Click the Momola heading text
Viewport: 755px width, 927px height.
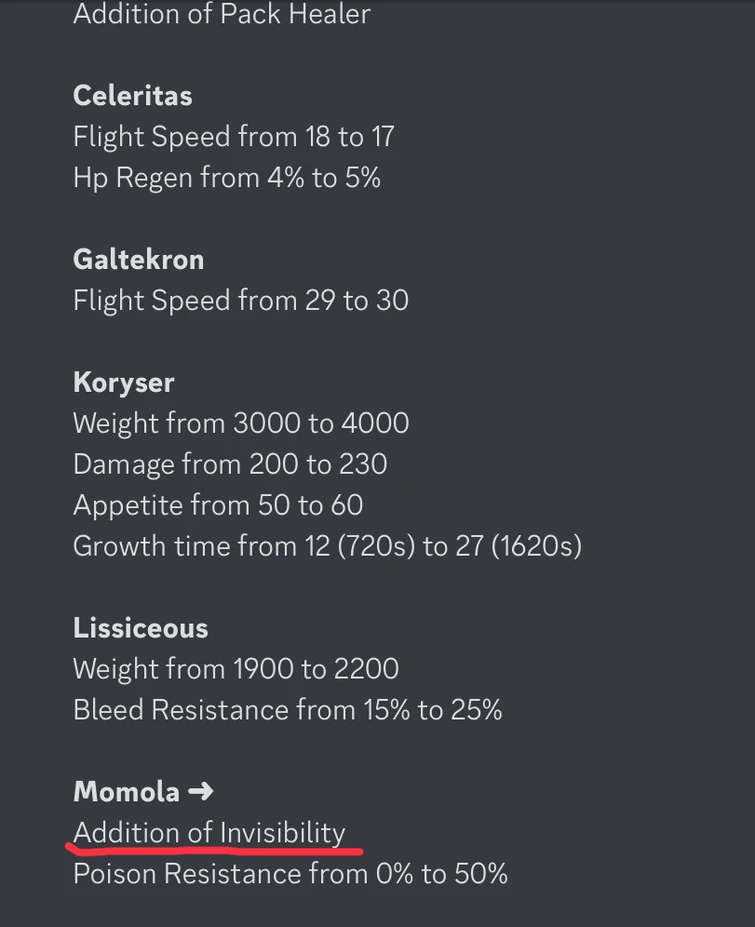click(x=126, y=792)
